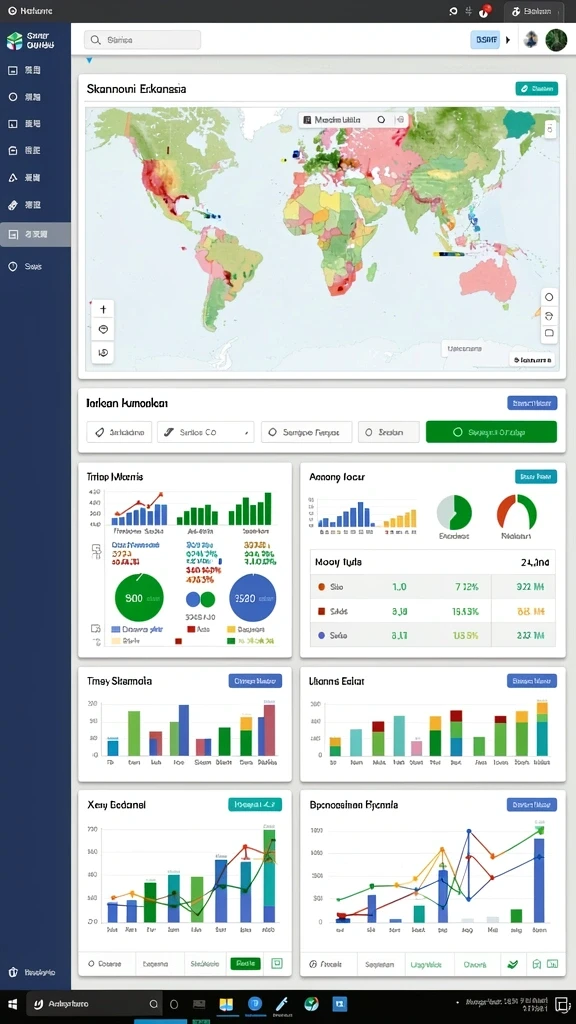
Task: Open the map layer dropdown overlay
Action: point(353,120)
